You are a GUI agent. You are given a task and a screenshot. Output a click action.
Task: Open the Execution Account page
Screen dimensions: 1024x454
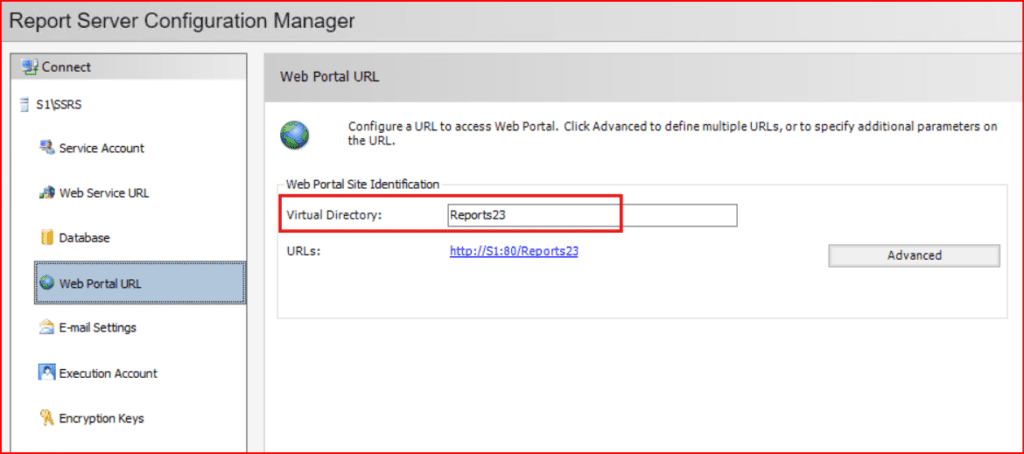coord(108,373)
